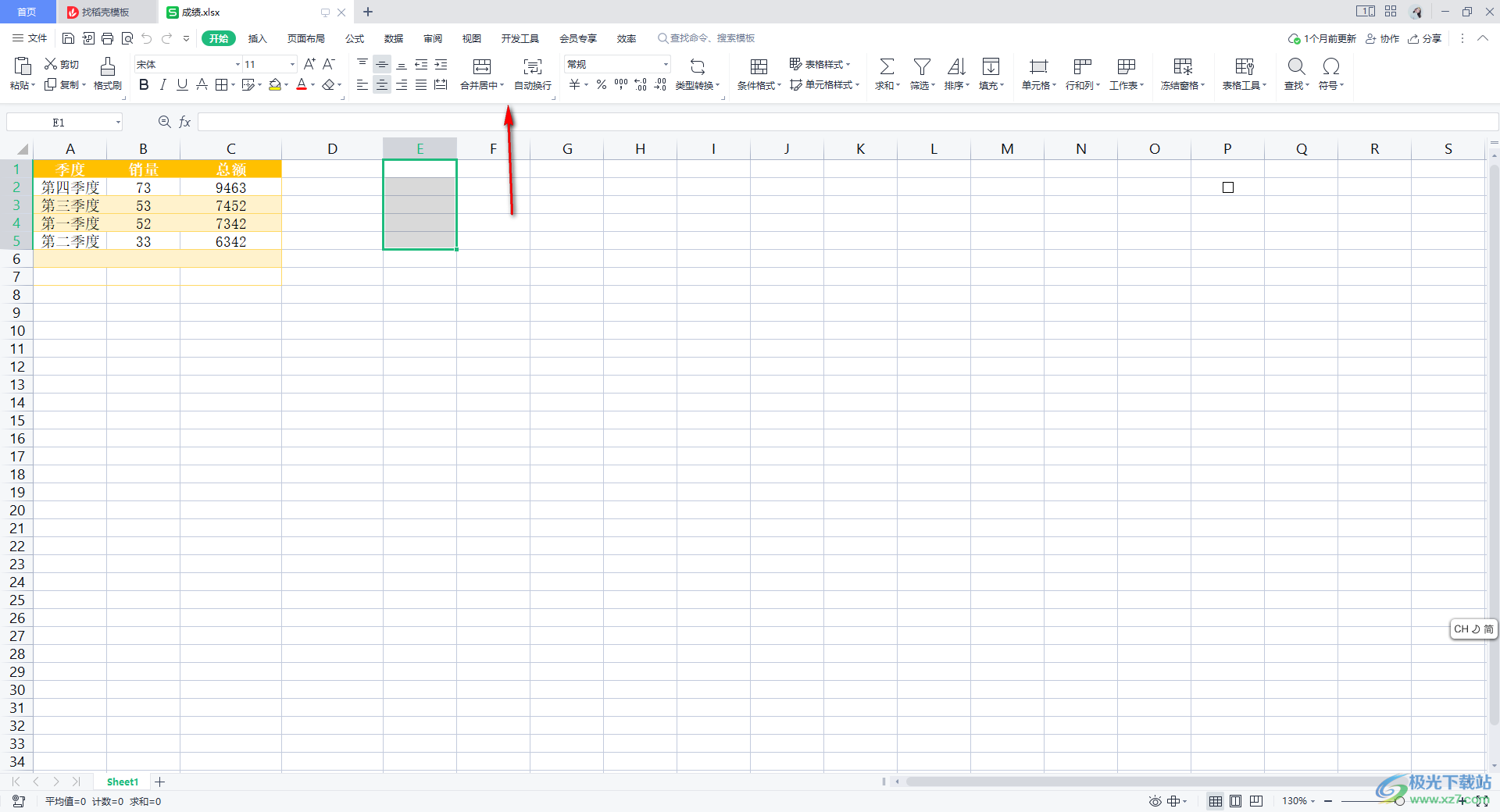Click the fill color yellow bucket

pyautogui.click(x=275, y=84)
